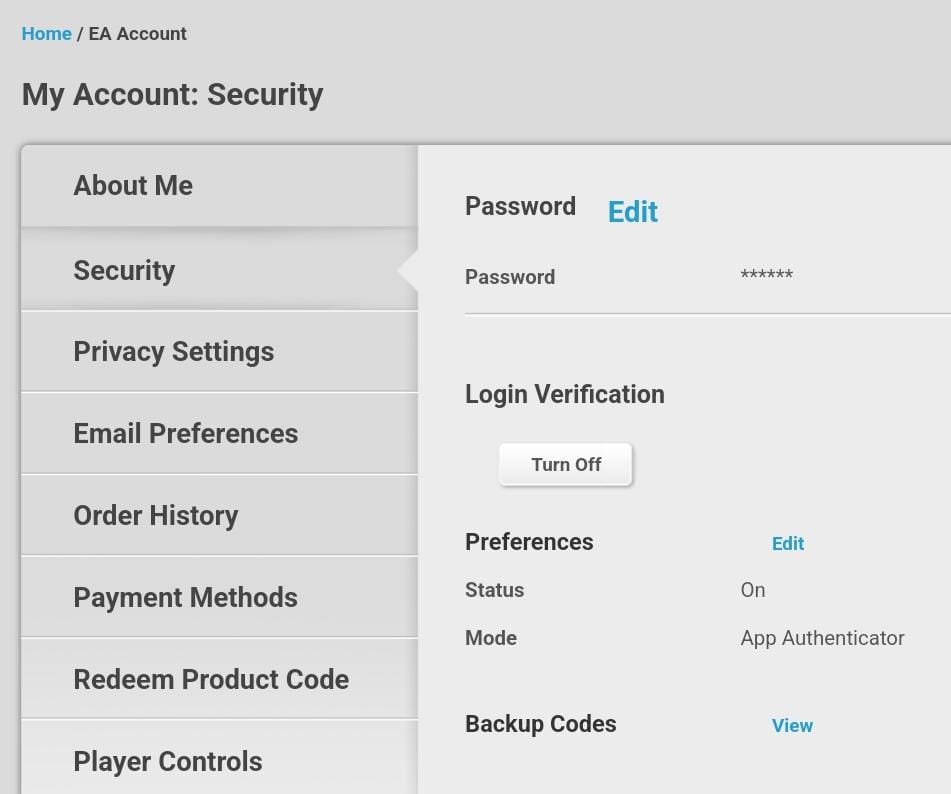Open Redeem Product Code page
This screenshot has width=951, height=794.
coord(211,680)
